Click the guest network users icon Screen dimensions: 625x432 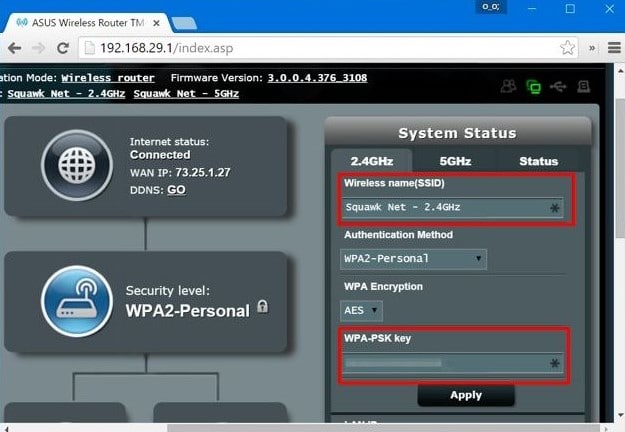pyautogui.click(x=509, y=86)
